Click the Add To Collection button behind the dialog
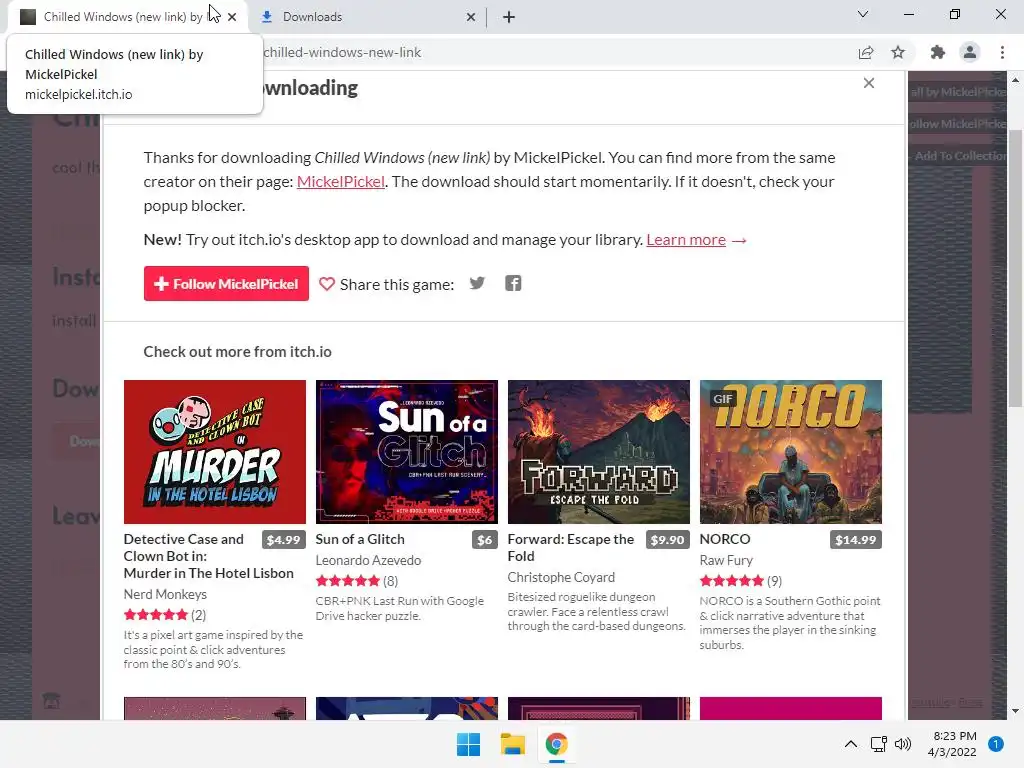1024x768 pixels. coord(958,156)
